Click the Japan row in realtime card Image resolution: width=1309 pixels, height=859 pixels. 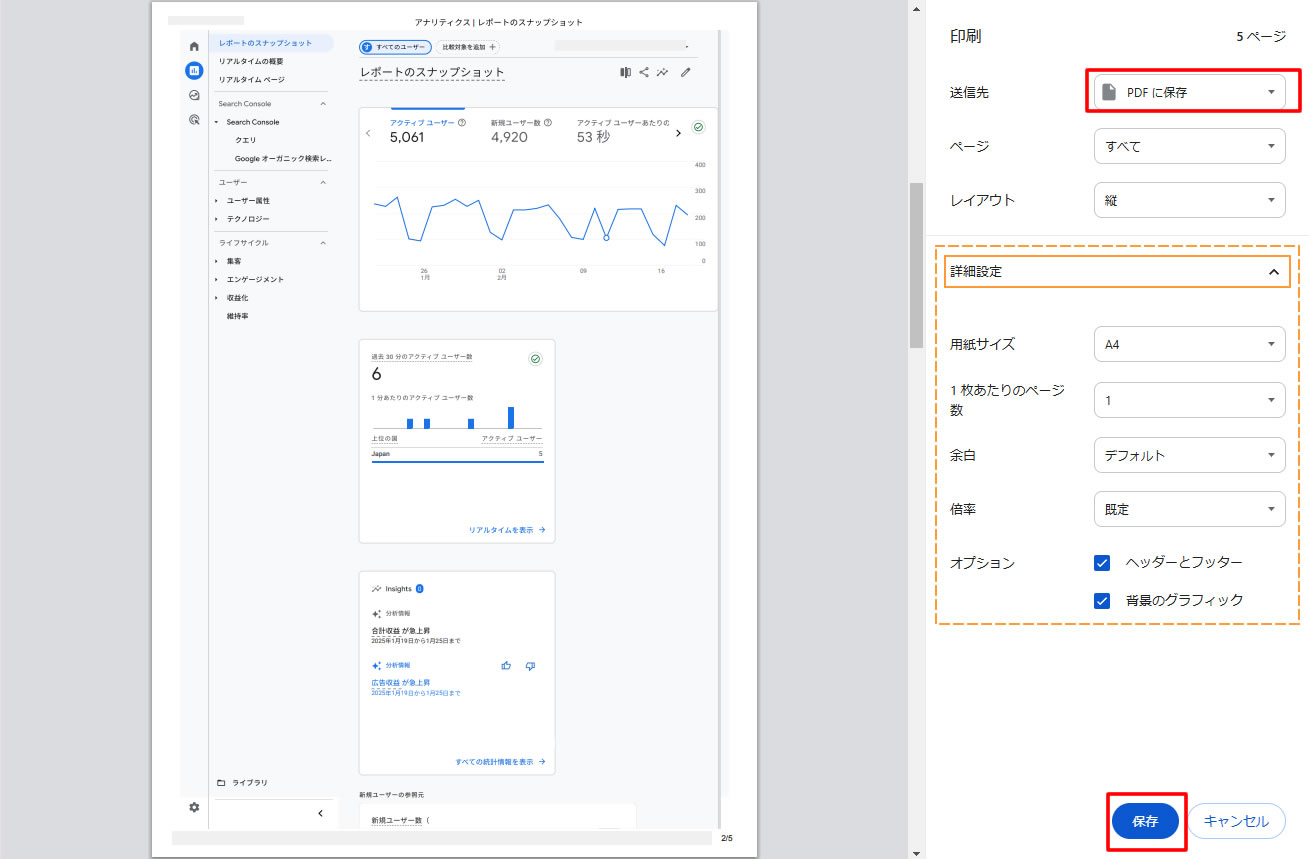(457, 453)
